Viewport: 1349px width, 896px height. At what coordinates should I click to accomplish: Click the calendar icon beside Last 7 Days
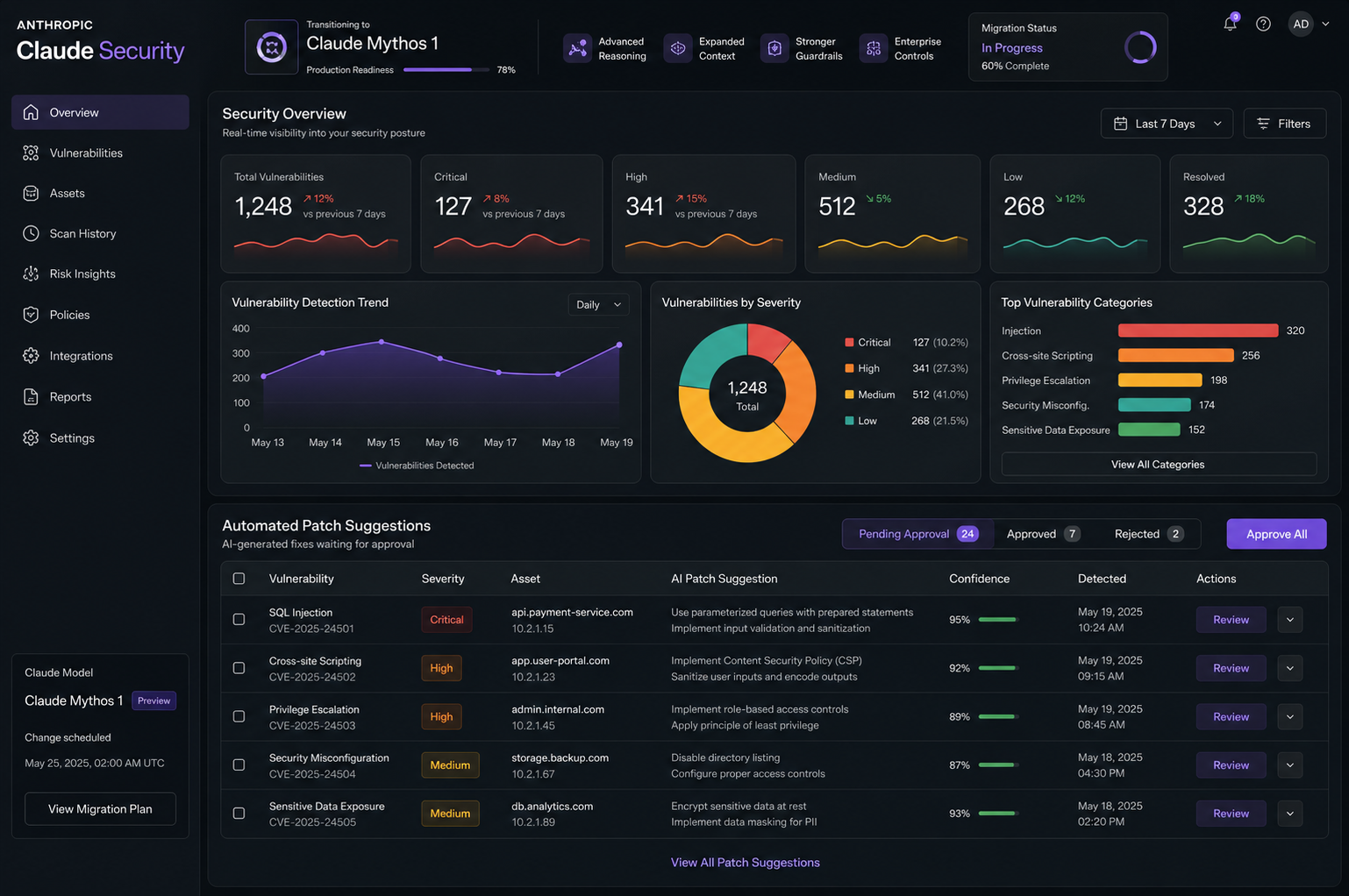click(1120, 124)
